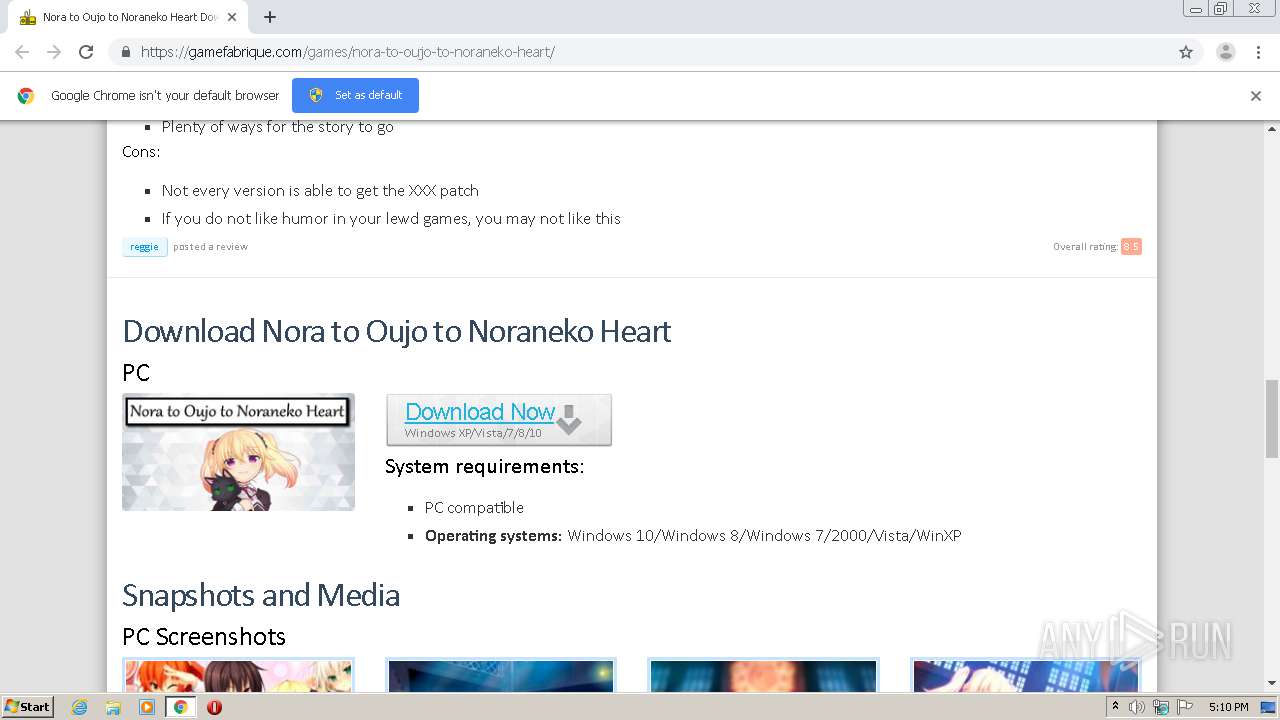Click the scrollbar up arrow
This screenshot has height=720, width=1280.
click(x=1272, y=129)
